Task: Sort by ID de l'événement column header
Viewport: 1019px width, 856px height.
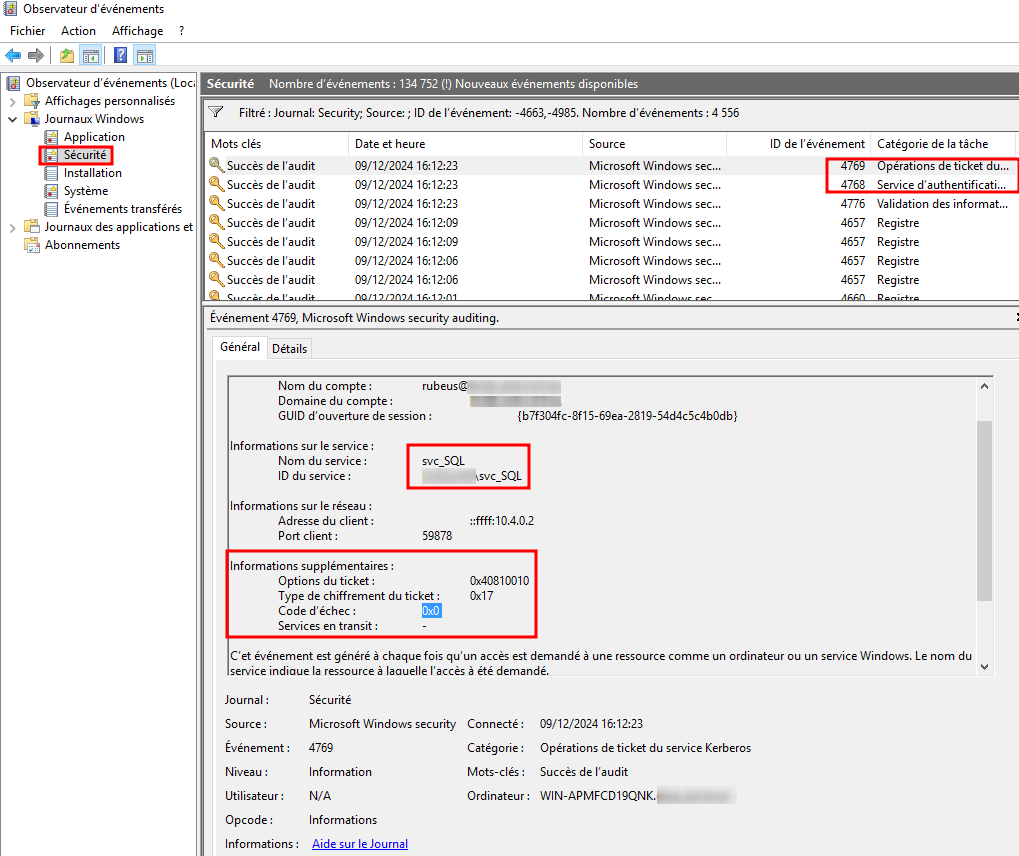Action: point(799,144)
